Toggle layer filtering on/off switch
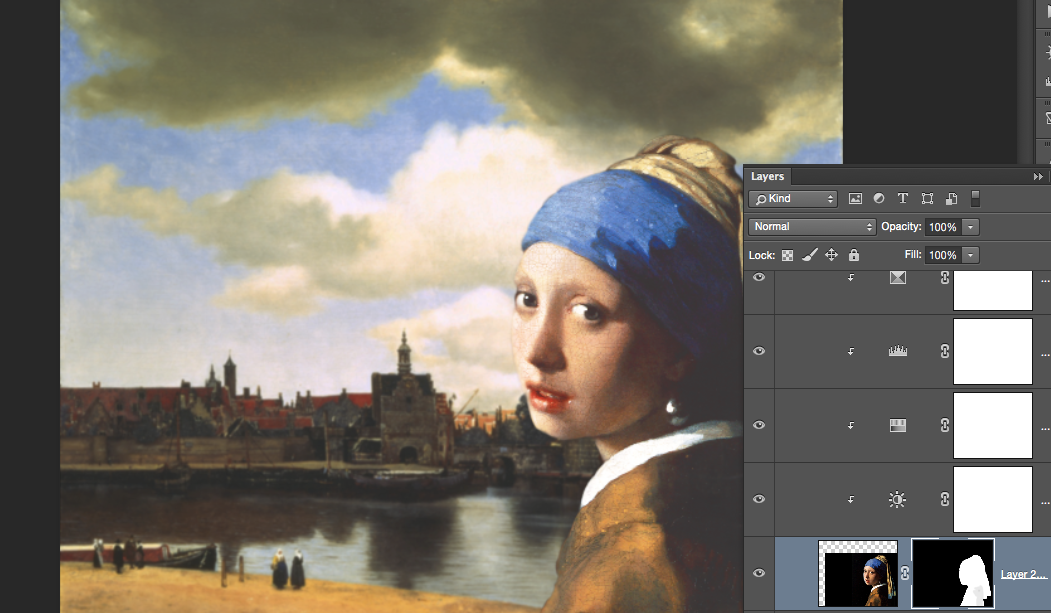 click(x=975, y=198)
